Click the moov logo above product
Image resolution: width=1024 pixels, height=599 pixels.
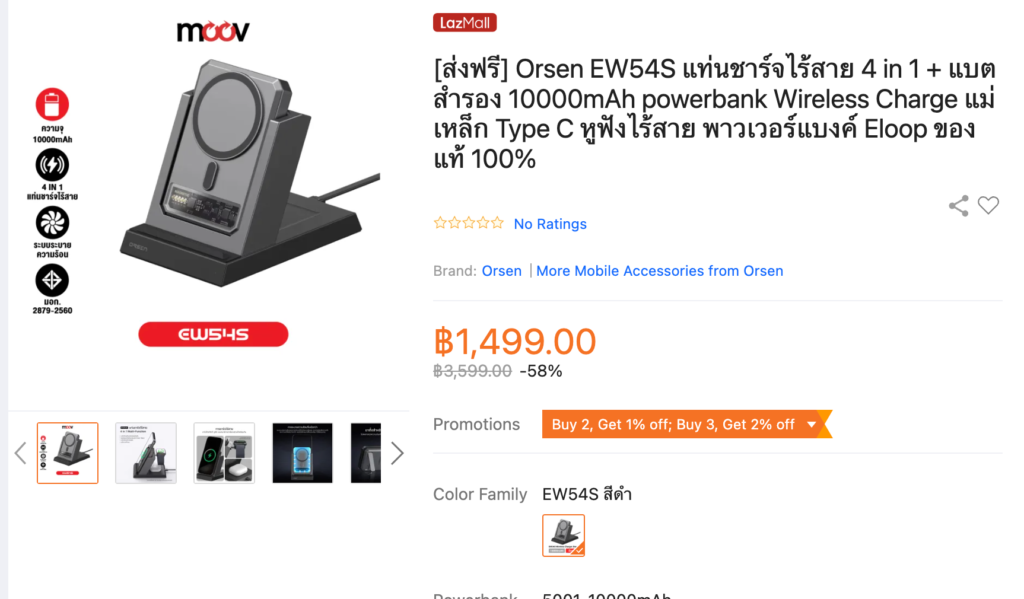[x=213, y=31]
